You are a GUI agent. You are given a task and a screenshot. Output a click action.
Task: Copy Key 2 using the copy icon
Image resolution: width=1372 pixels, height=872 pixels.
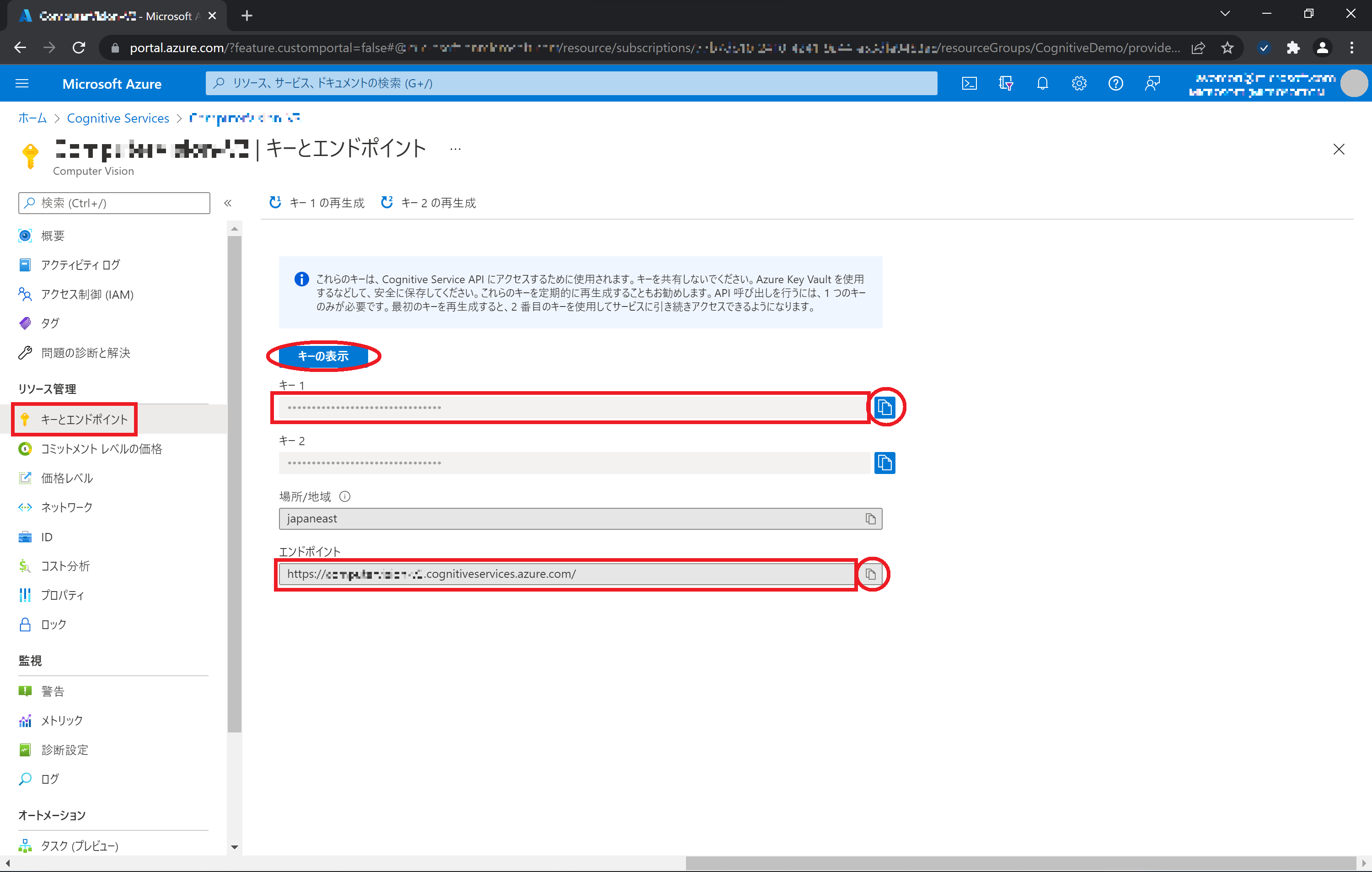tap(884, 462)
